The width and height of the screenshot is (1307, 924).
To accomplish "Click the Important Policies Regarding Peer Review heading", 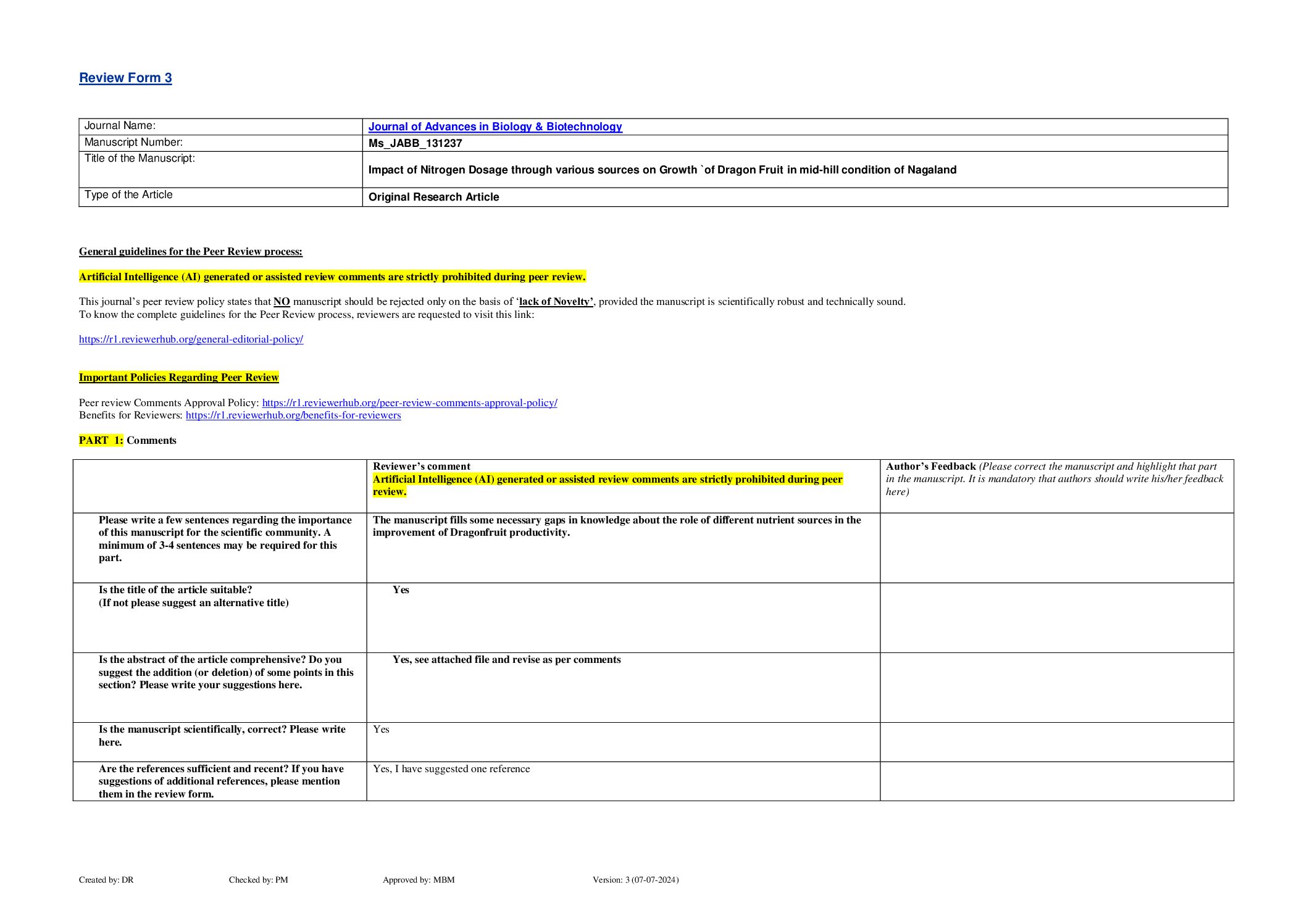I will 178,377.
